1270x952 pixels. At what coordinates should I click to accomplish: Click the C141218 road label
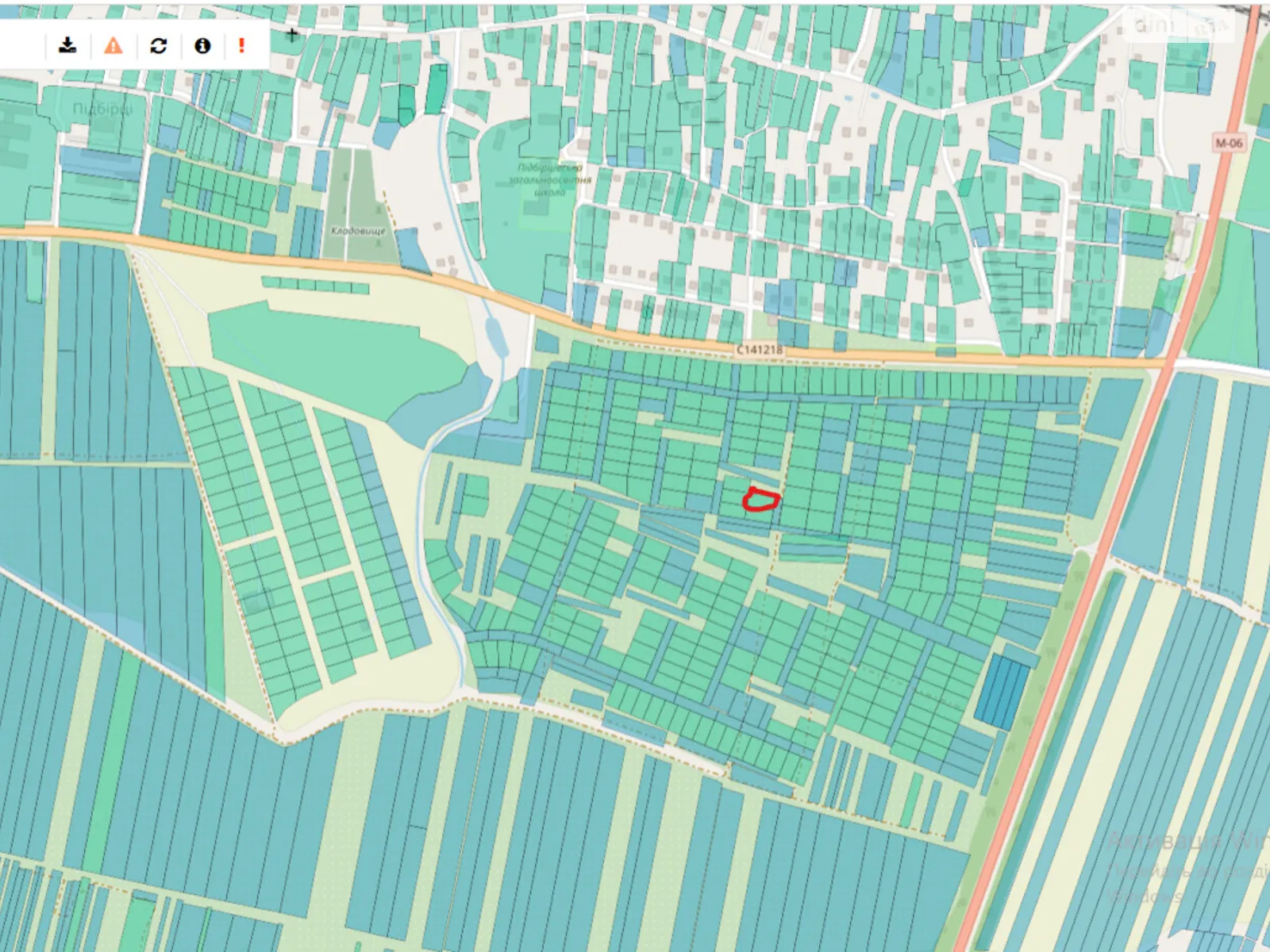pyautogui.click(x=759, y=349)
